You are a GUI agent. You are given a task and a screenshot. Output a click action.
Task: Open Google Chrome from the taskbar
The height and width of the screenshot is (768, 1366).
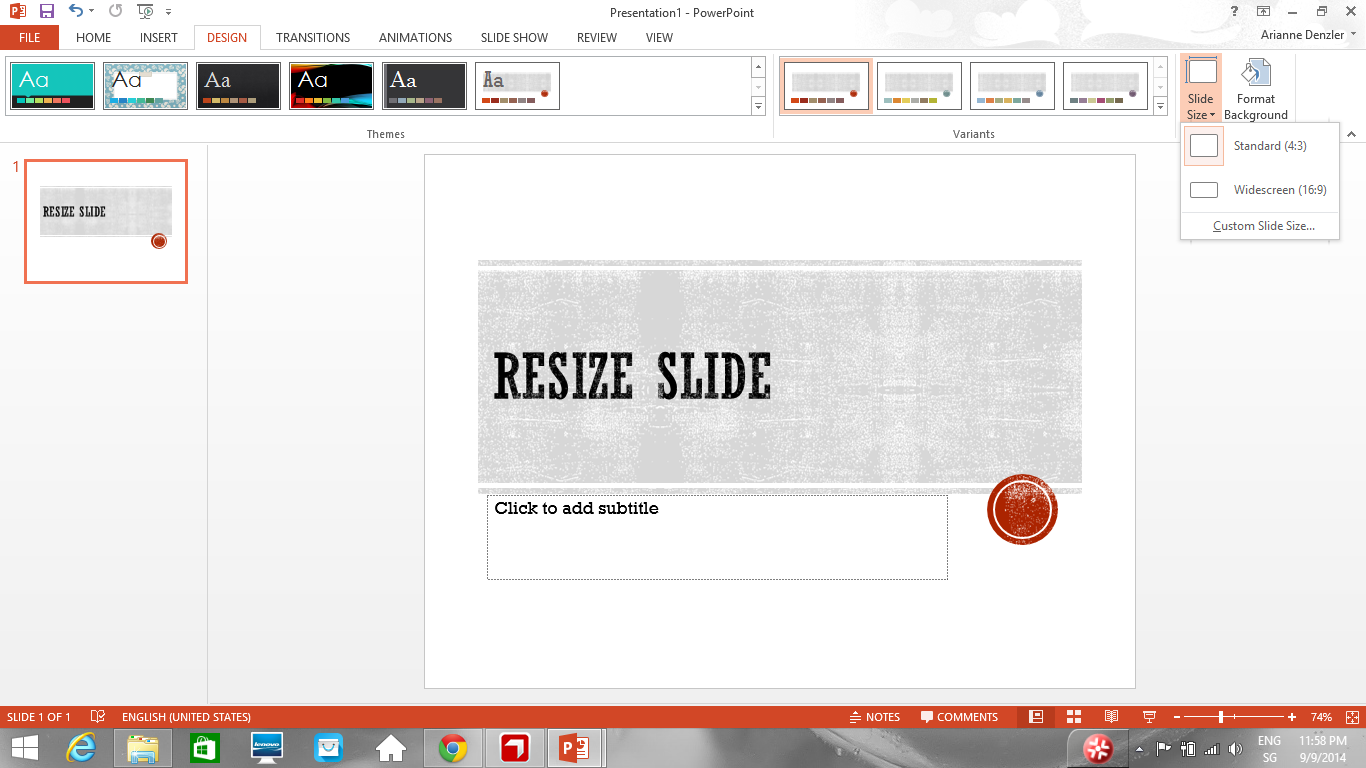(x=453, y=748)
